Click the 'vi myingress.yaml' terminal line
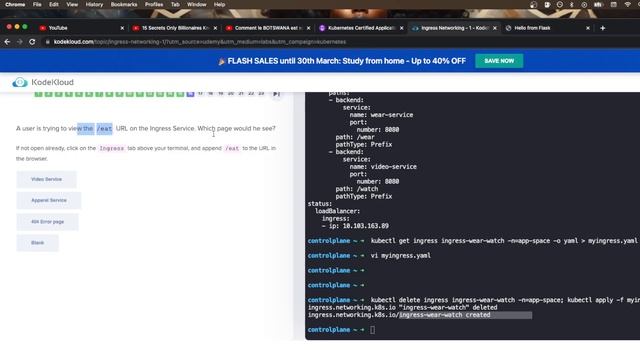Screen dimensions: 640x360 400,256
